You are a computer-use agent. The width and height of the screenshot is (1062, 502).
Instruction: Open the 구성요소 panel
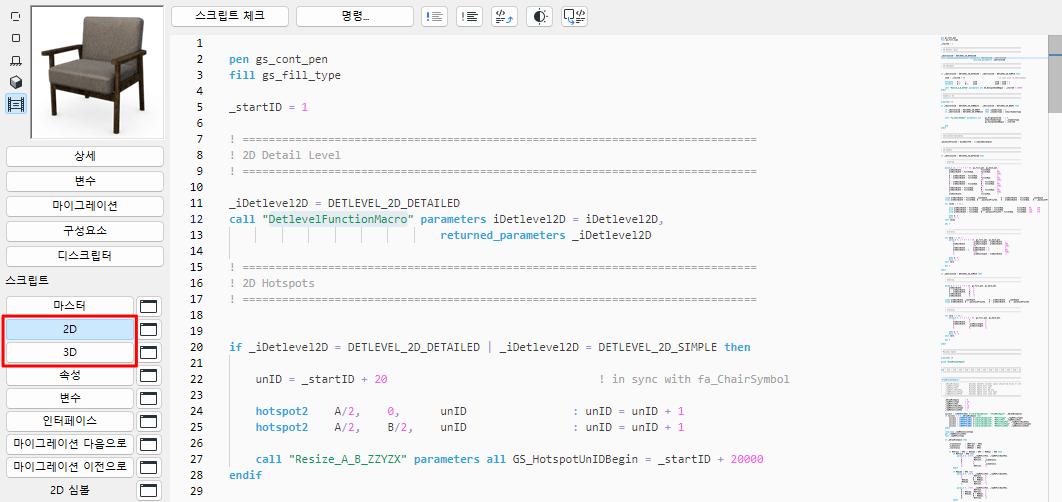(85, 231)
